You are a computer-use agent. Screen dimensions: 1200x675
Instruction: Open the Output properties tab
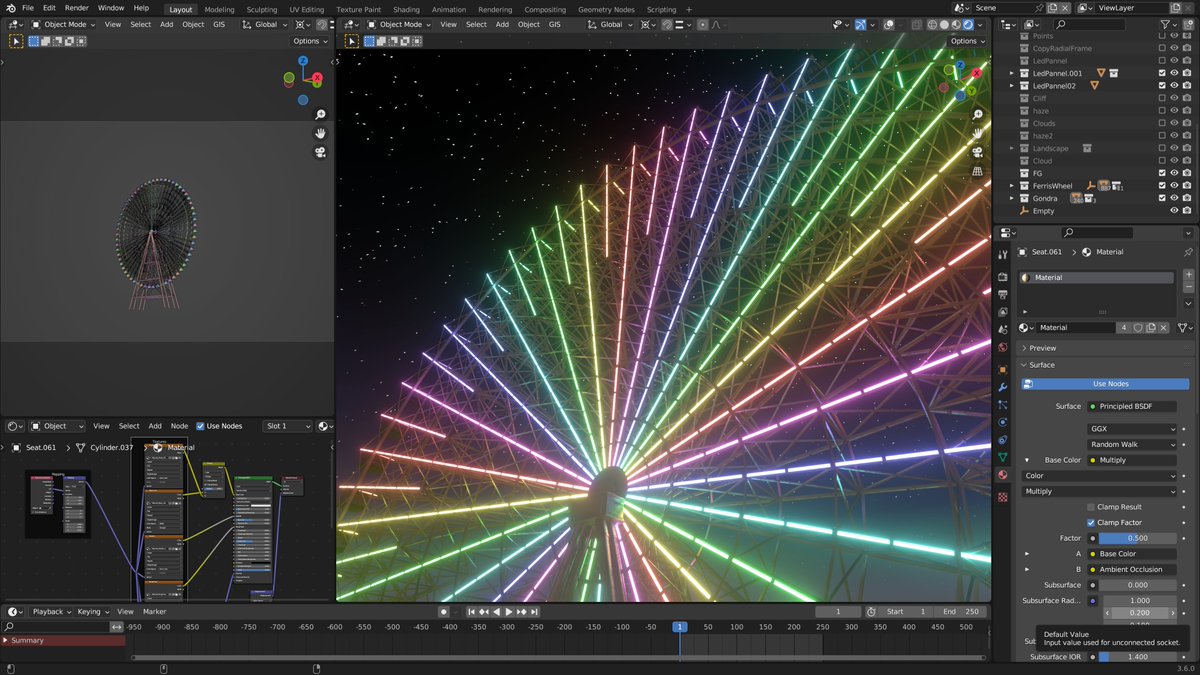[x=1002, y=294]
